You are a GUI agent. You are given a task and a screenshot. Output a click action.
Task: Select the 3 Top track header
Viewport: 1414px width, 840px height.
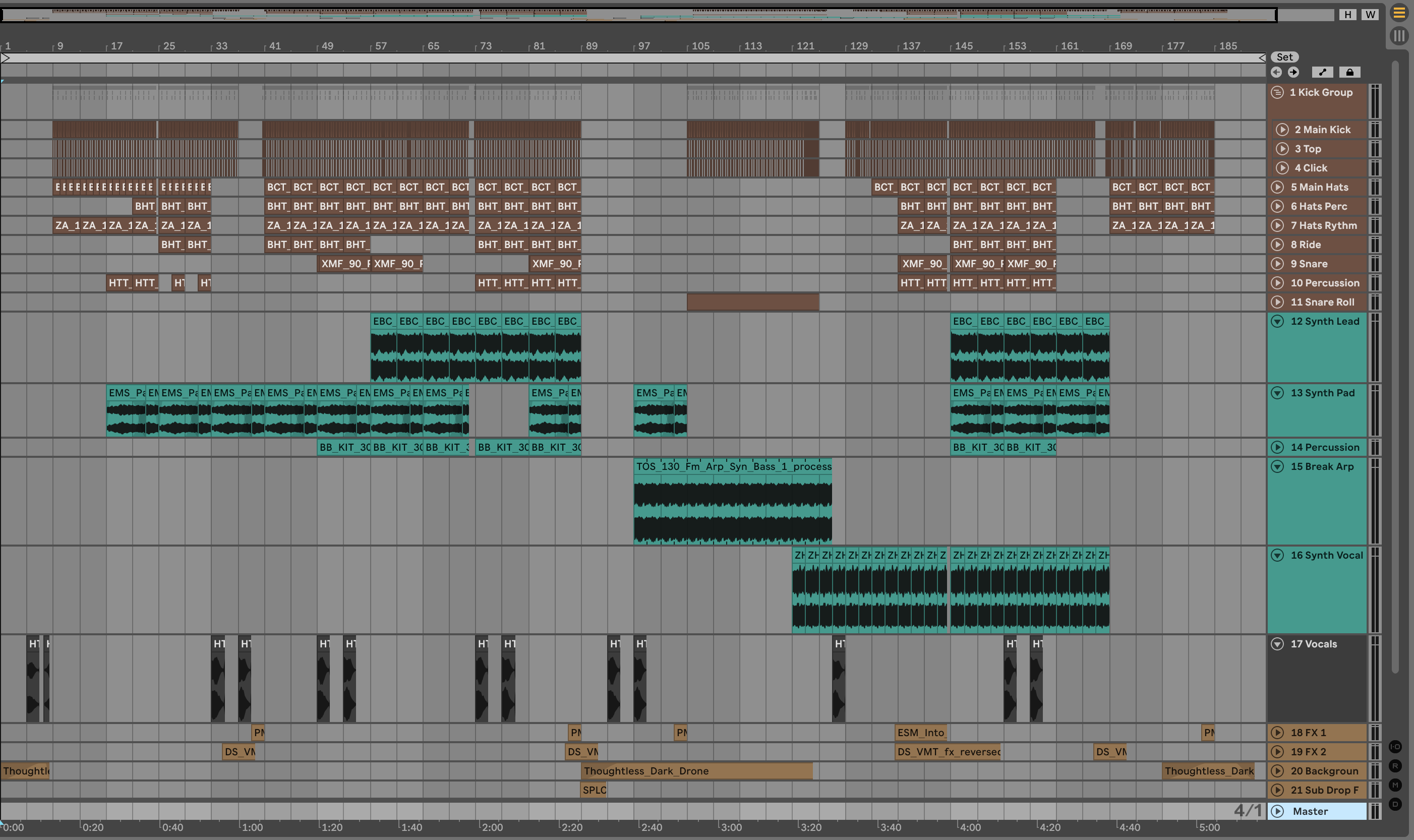click(x=1319, y=149)
